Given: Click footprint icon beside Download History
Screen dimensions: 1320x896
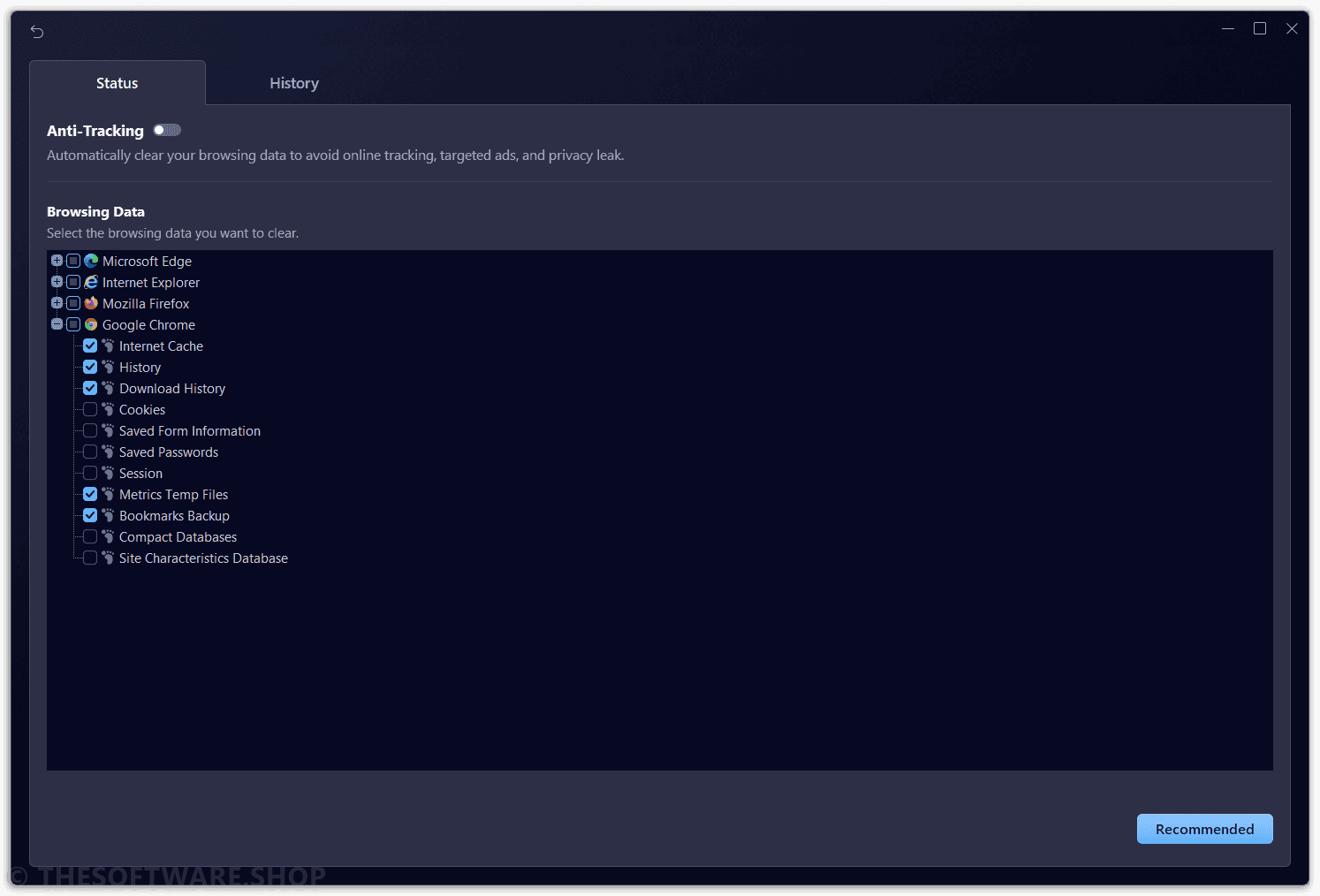Looking at the screenshot, I should (108, 388).
